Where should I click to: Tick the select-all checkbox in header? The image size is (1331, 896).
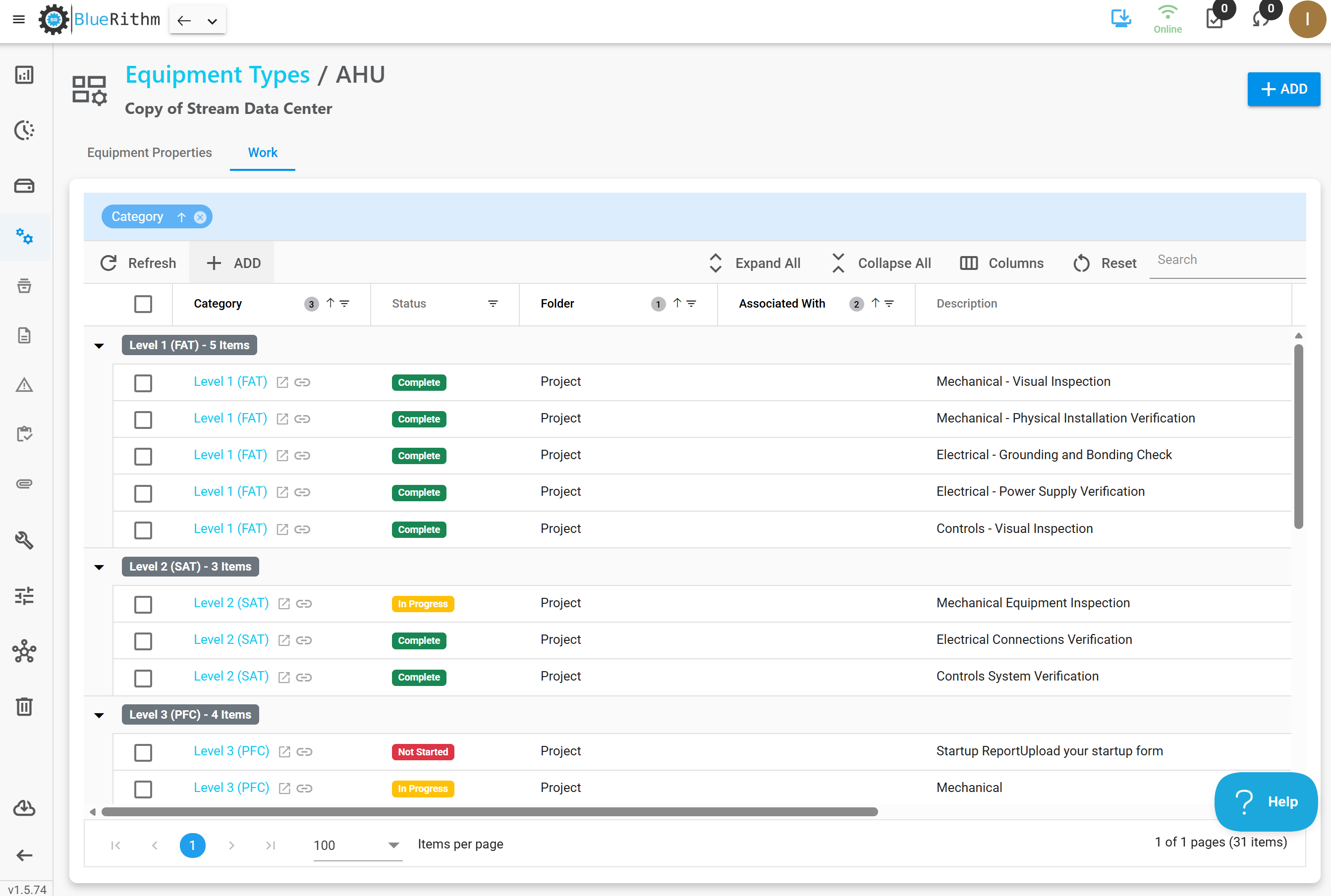pos(143,304)
